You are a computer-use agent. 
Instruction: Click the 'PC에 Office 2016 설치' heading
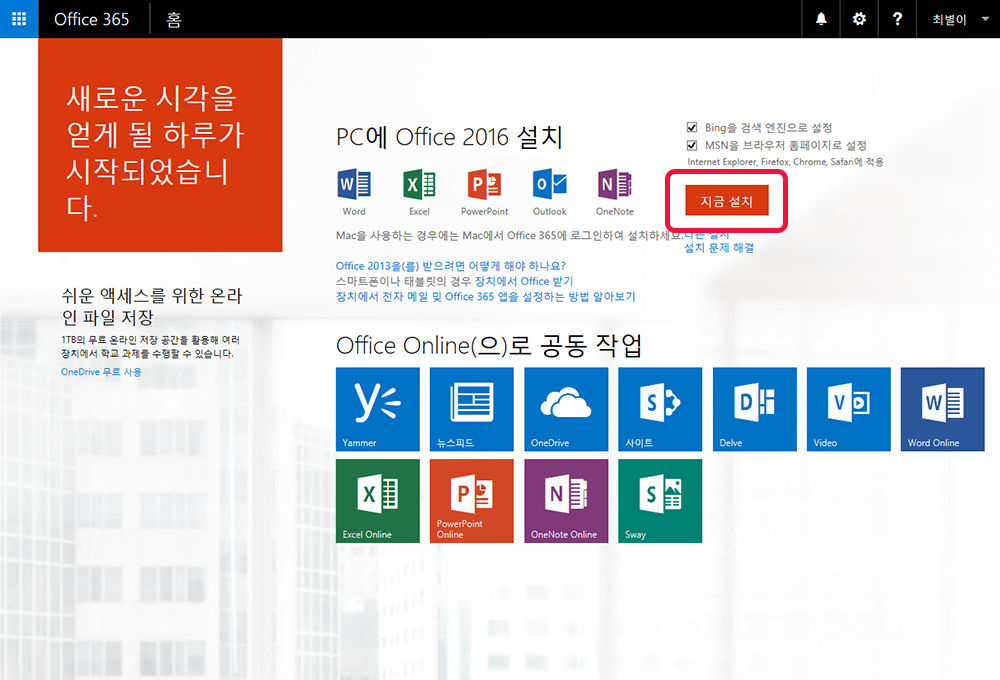(449, 137)
